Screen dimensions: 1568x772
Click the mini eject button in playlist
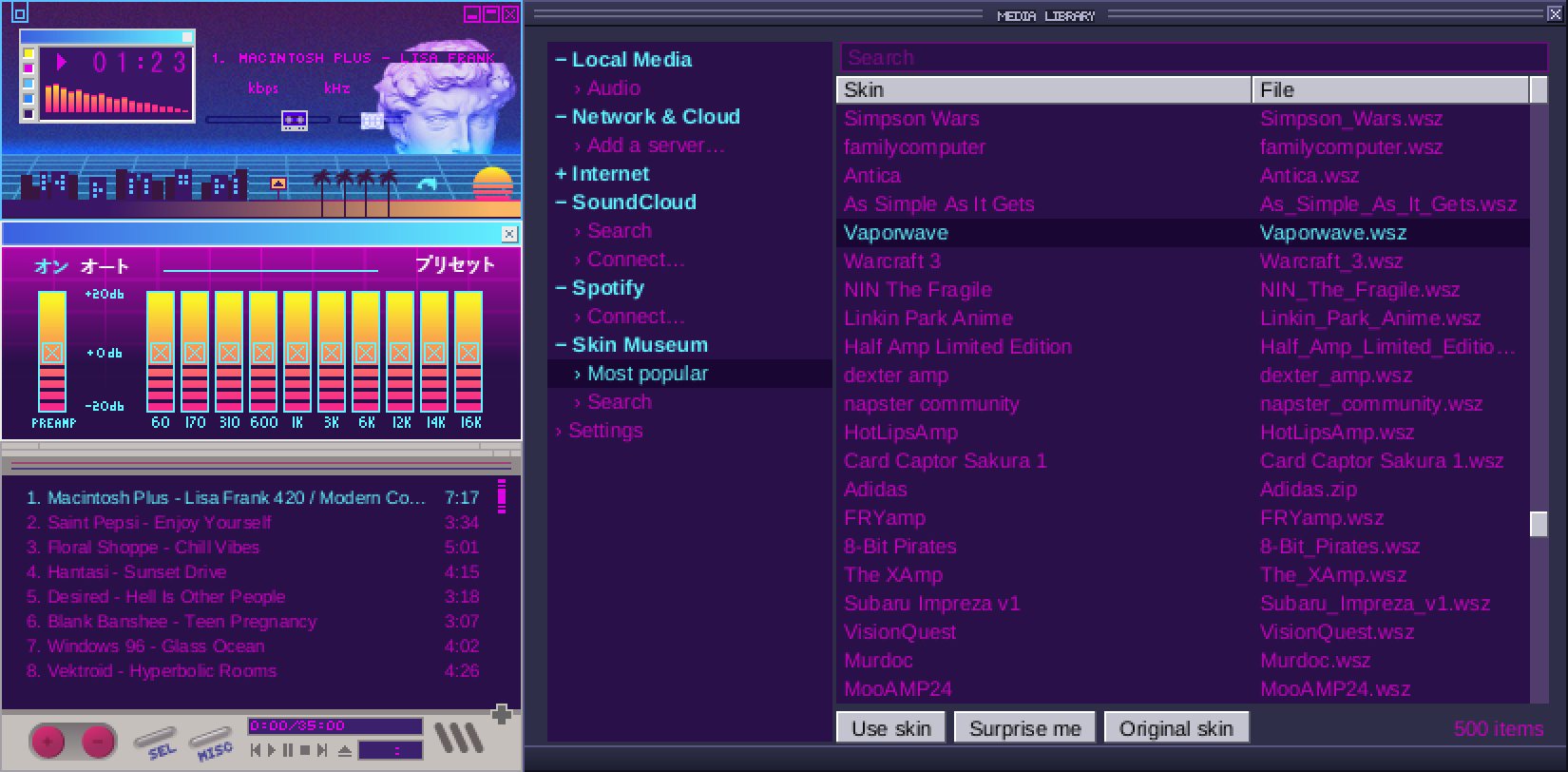[344, 750]
